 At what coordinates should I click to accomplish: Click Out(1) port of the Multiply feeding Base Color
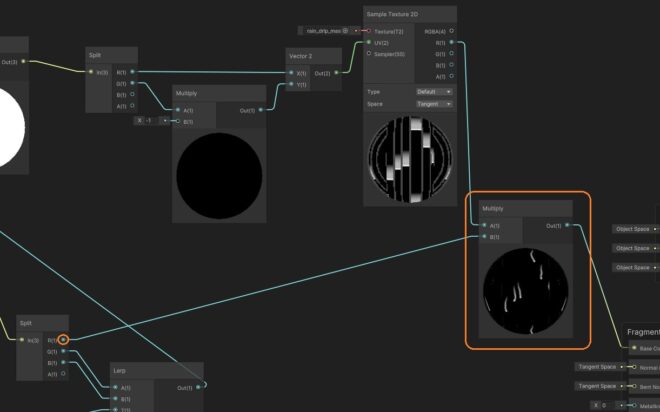click(x=567, y=225)
